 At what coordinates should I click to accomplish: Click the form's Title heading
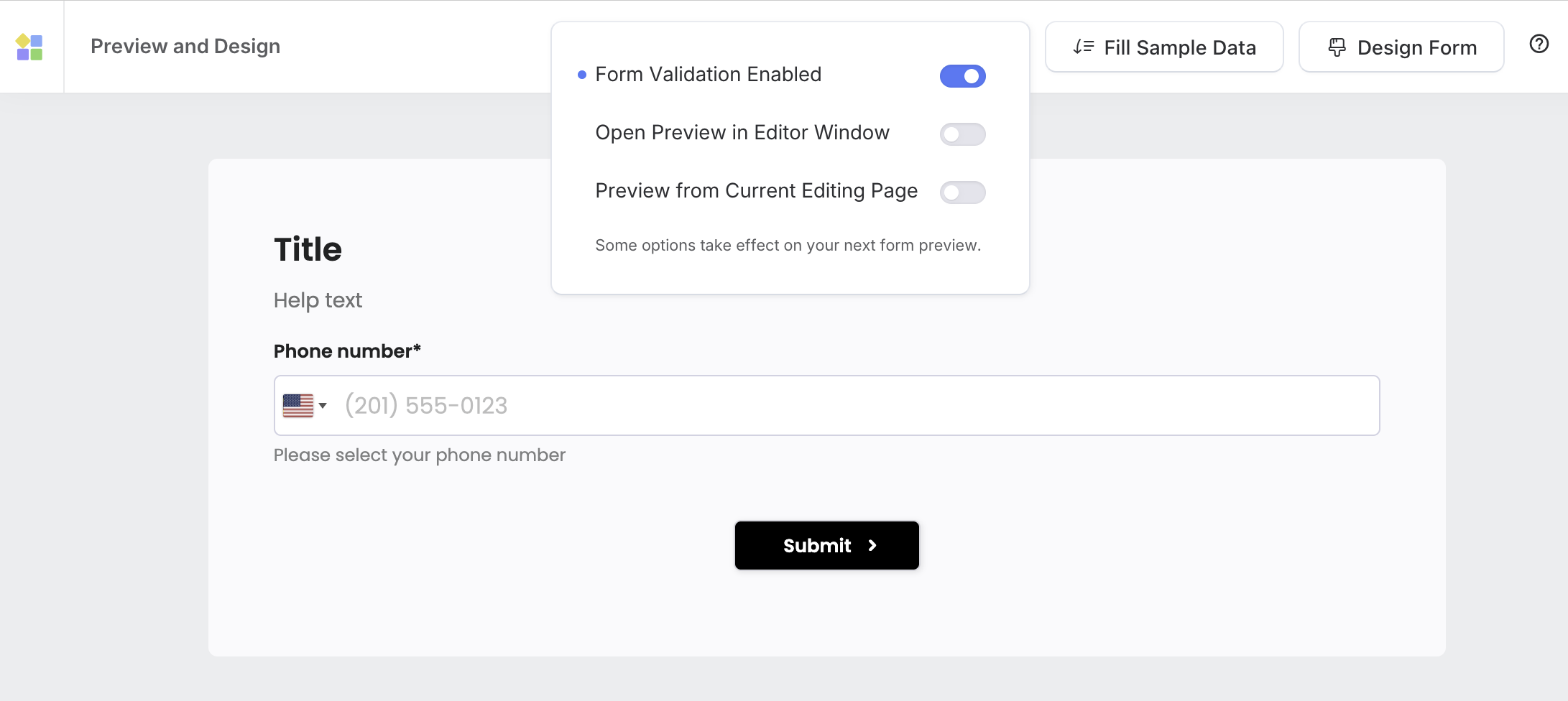coord(308,250)
